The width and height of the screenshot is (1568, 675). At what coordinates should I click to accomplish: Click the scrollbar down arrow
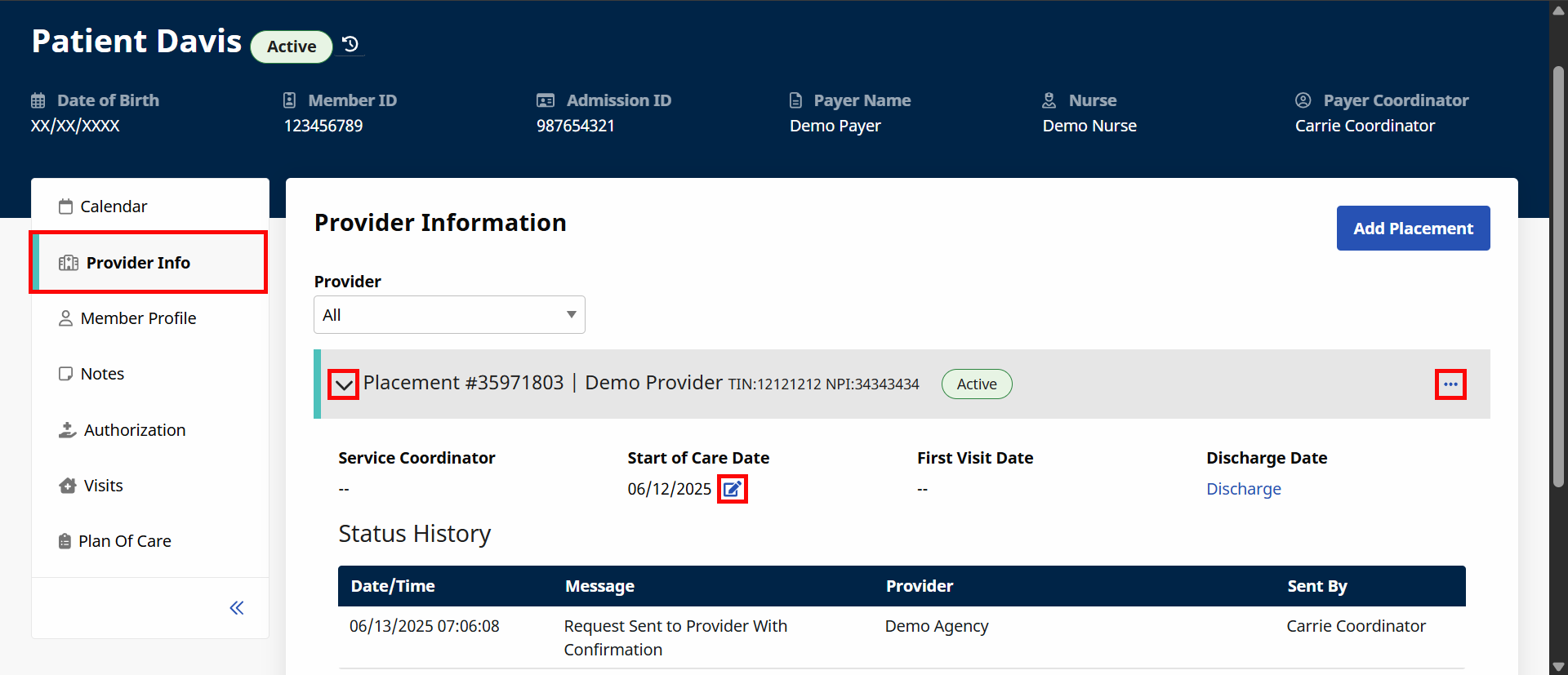(x=1558, y=667)
